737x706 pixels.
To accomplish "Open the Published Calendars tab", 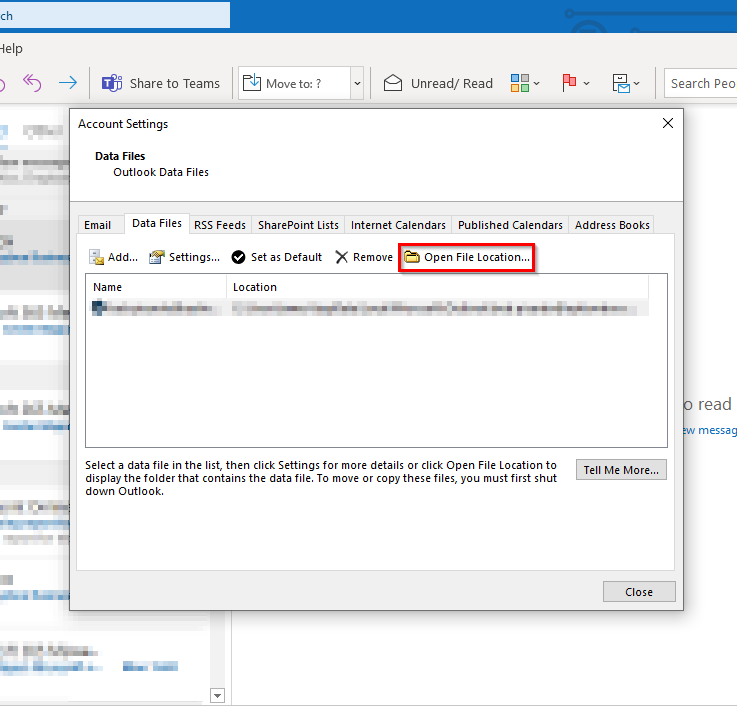I will tap(510, 225).
